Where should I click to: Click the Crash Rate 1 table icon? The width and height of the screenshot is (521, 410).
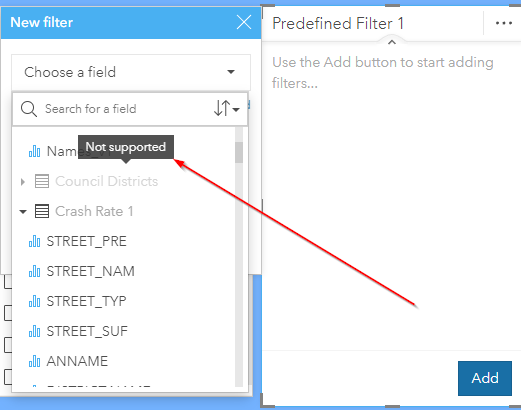(42, 211)
